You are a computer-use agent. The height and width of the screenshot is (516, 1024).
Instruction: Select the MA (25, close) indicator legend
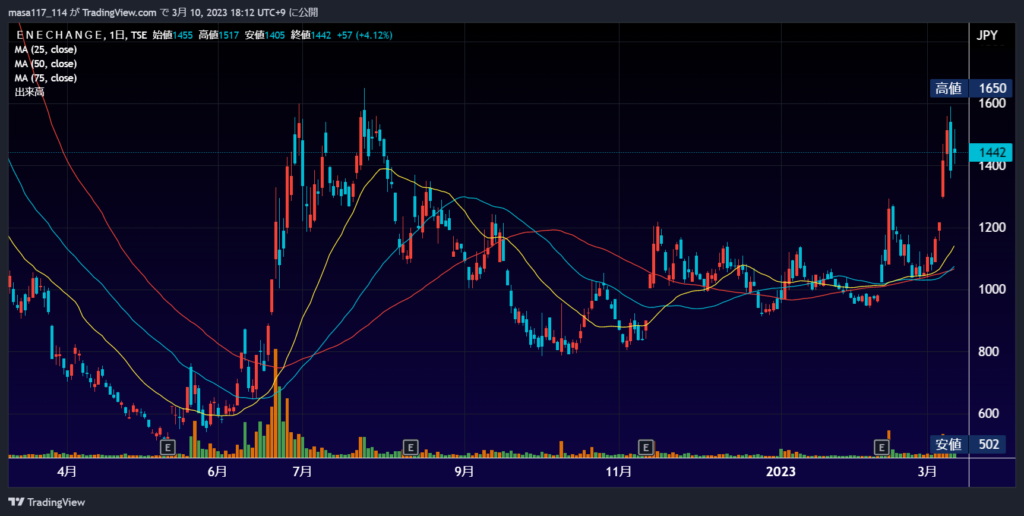pyautogui.click(x=46, y=50)
